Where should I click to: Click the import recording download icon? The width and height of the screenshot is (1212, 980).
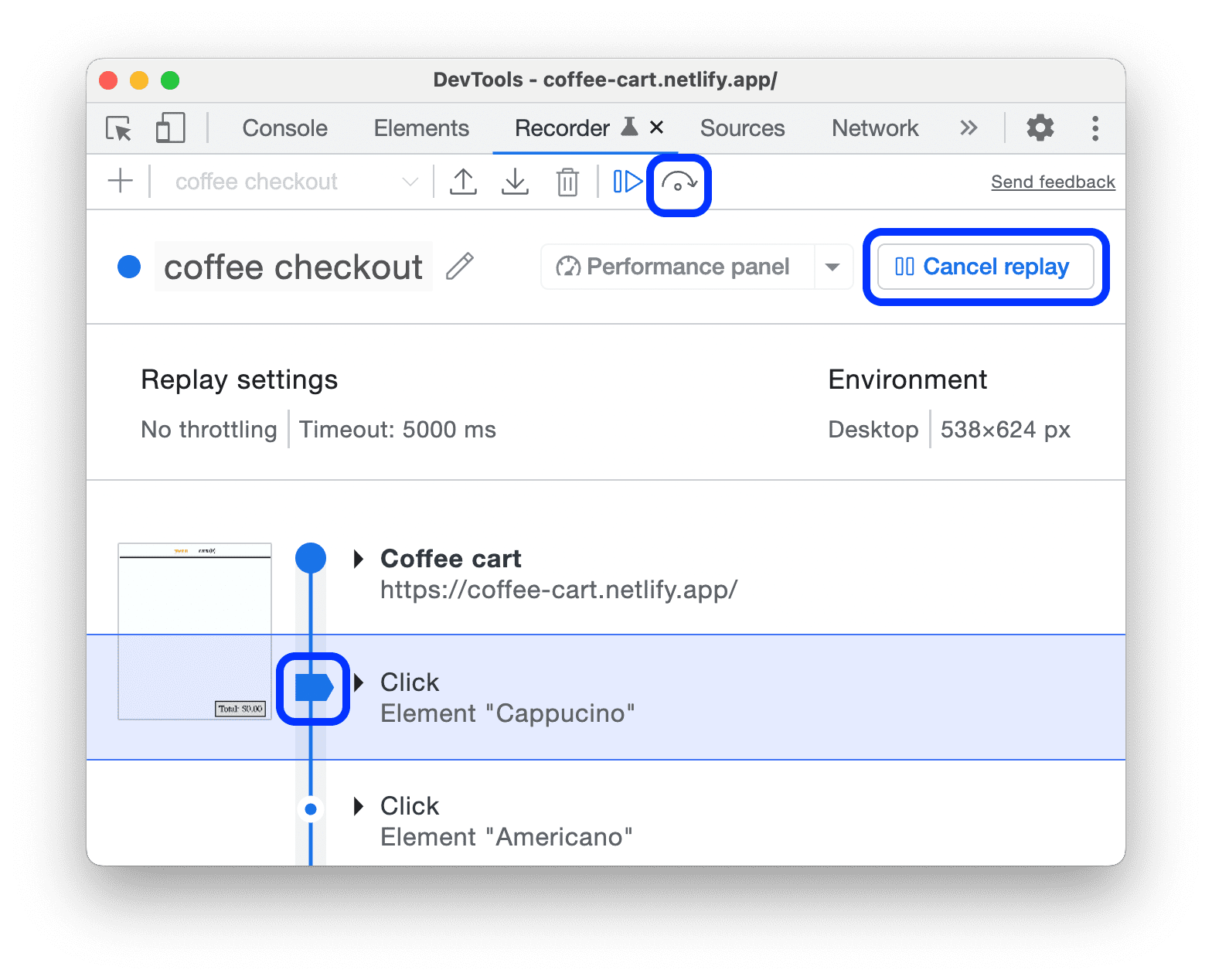point(515,182)
